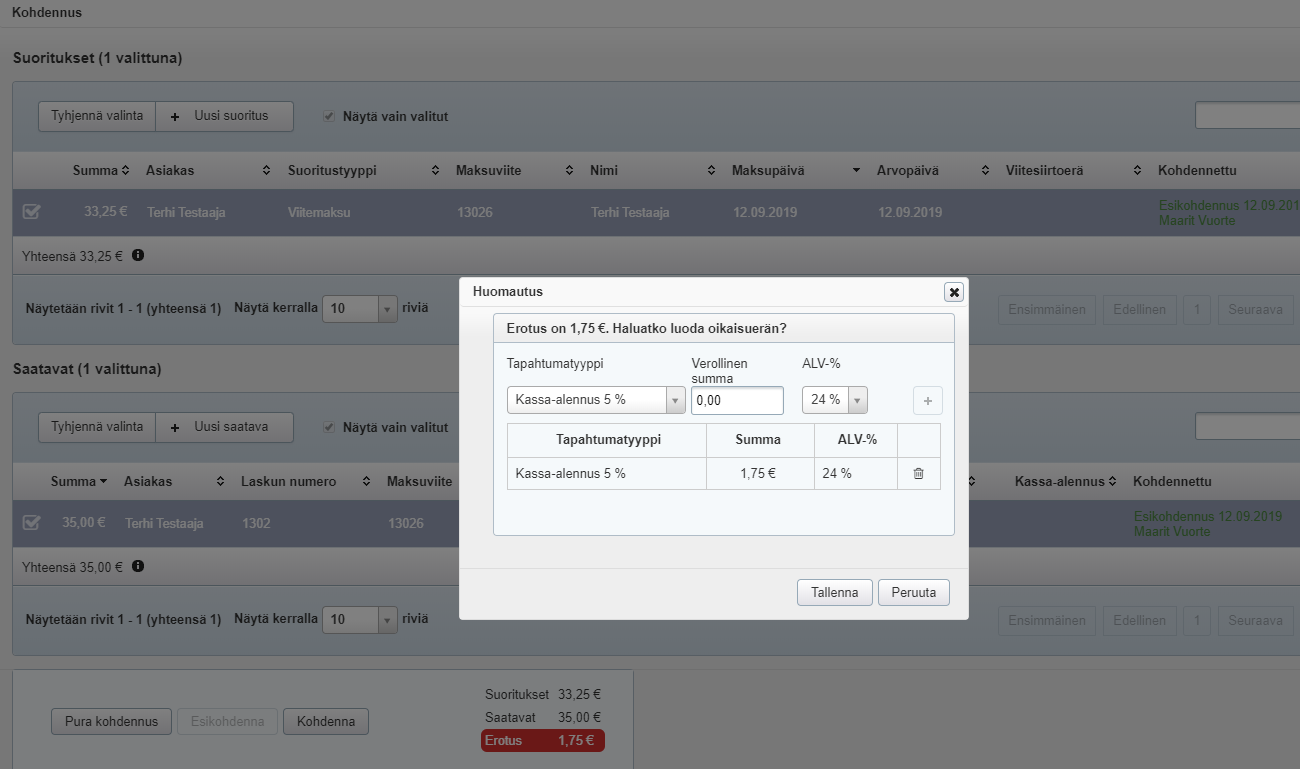Open the ALV-% dropdown
Viewport: 1300px width, 769px height.
click(x=835, y=400)
